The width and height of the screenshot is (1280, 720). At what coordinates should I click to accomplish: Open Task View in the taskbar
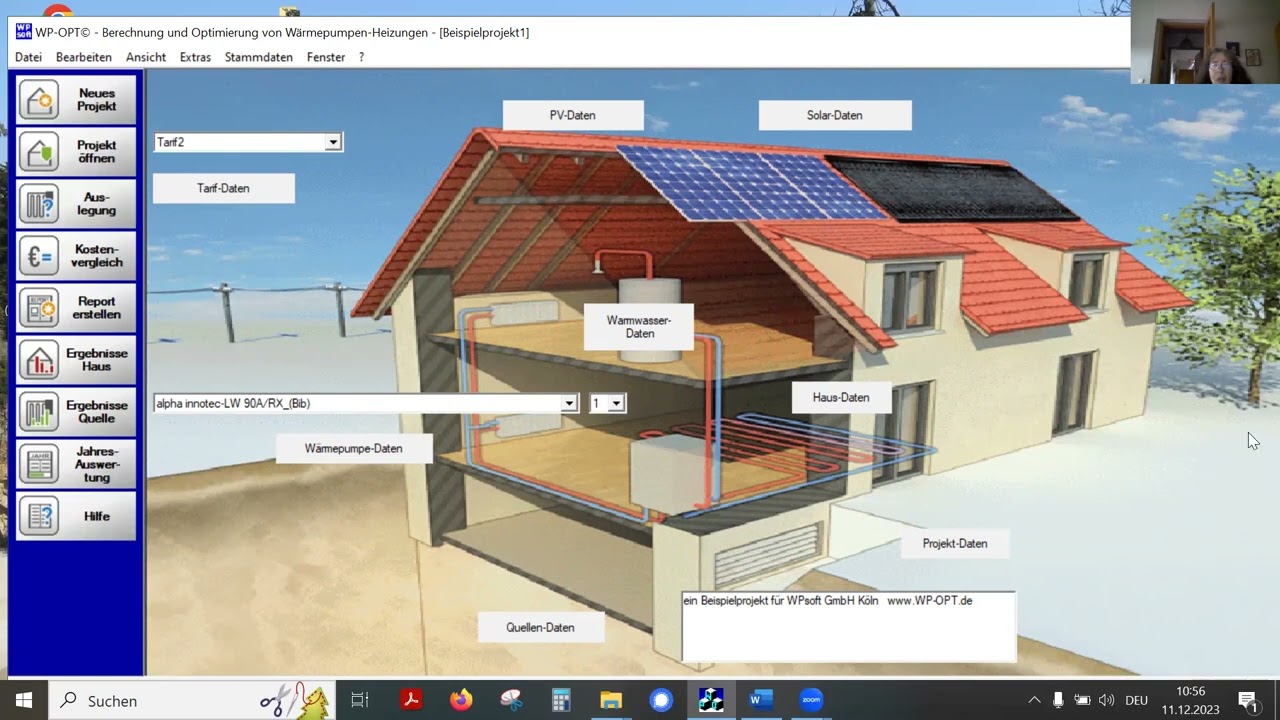point(360,700)
